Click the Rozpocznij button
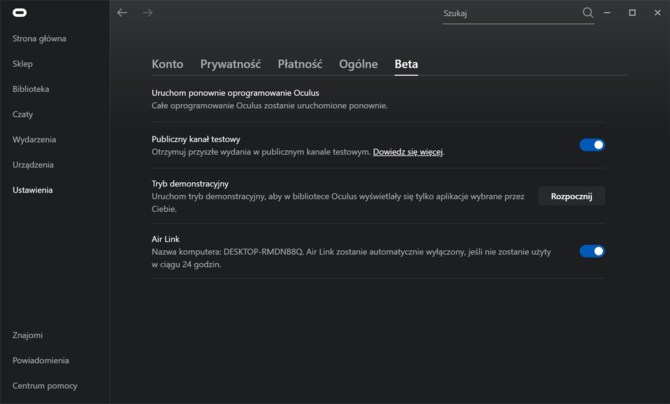Screen dimensions: 670x404 click(x=571, y=196)
